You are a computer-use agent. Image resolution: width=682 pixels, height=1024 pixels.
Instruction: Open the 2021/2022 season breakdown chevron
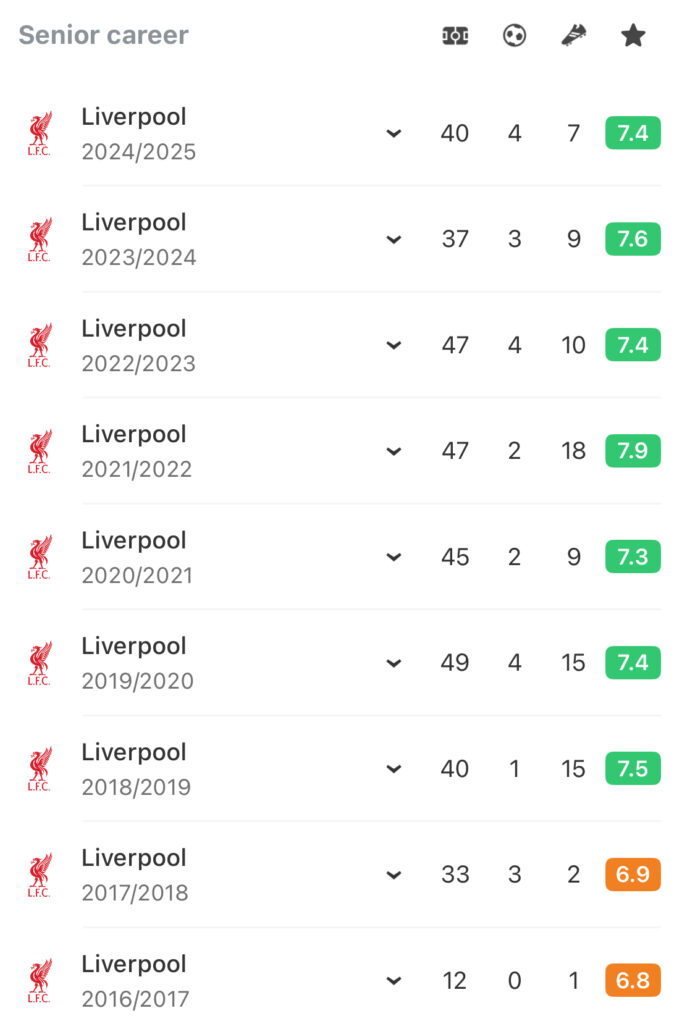pos(393,451)
